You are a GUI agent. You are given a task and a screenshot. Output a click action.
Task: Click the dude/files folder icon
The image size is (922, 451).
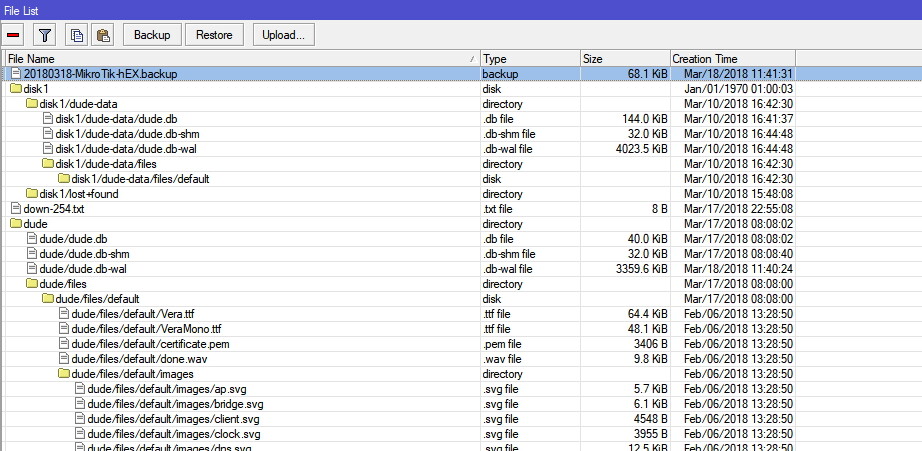point(32,283)
